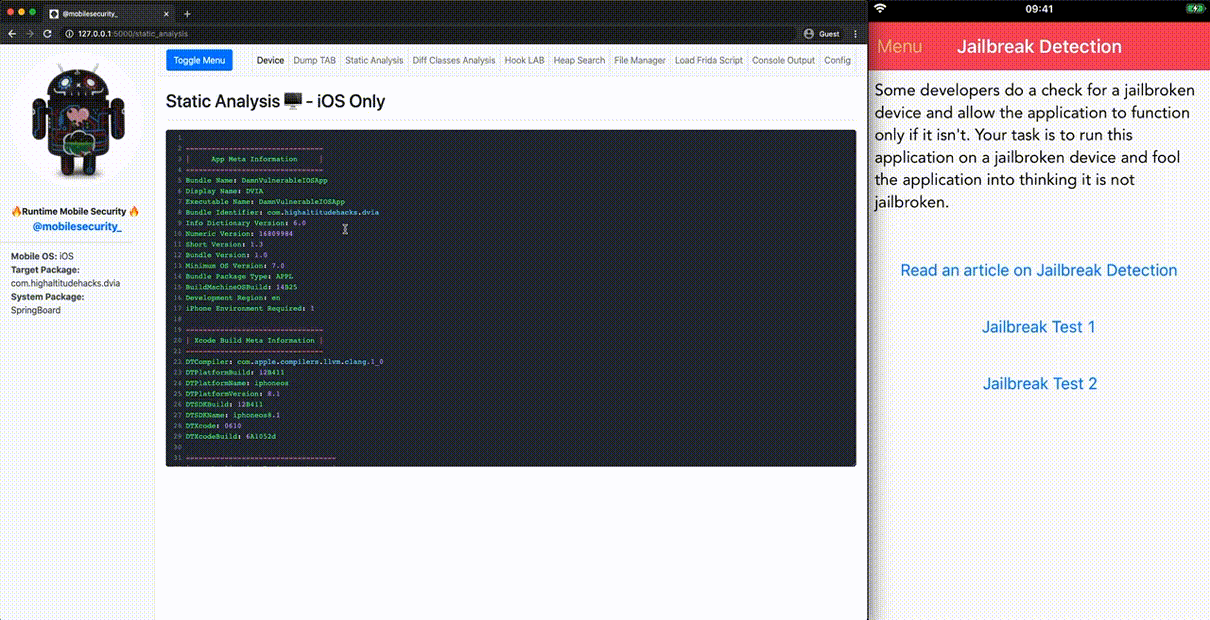Click the @mobilesecurity_ link in sidebar
1210x620 pixels.
77,227
